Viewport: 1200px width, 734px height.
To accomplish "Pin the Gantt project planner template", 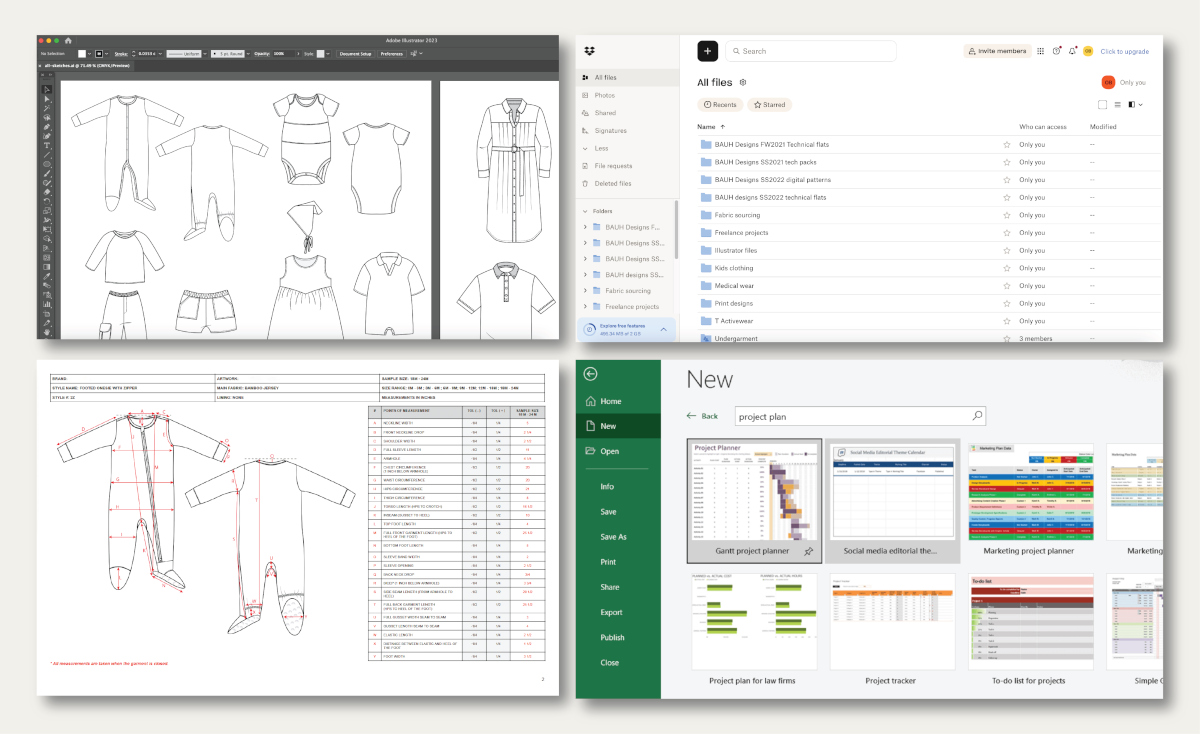I will tap(809, 552).
